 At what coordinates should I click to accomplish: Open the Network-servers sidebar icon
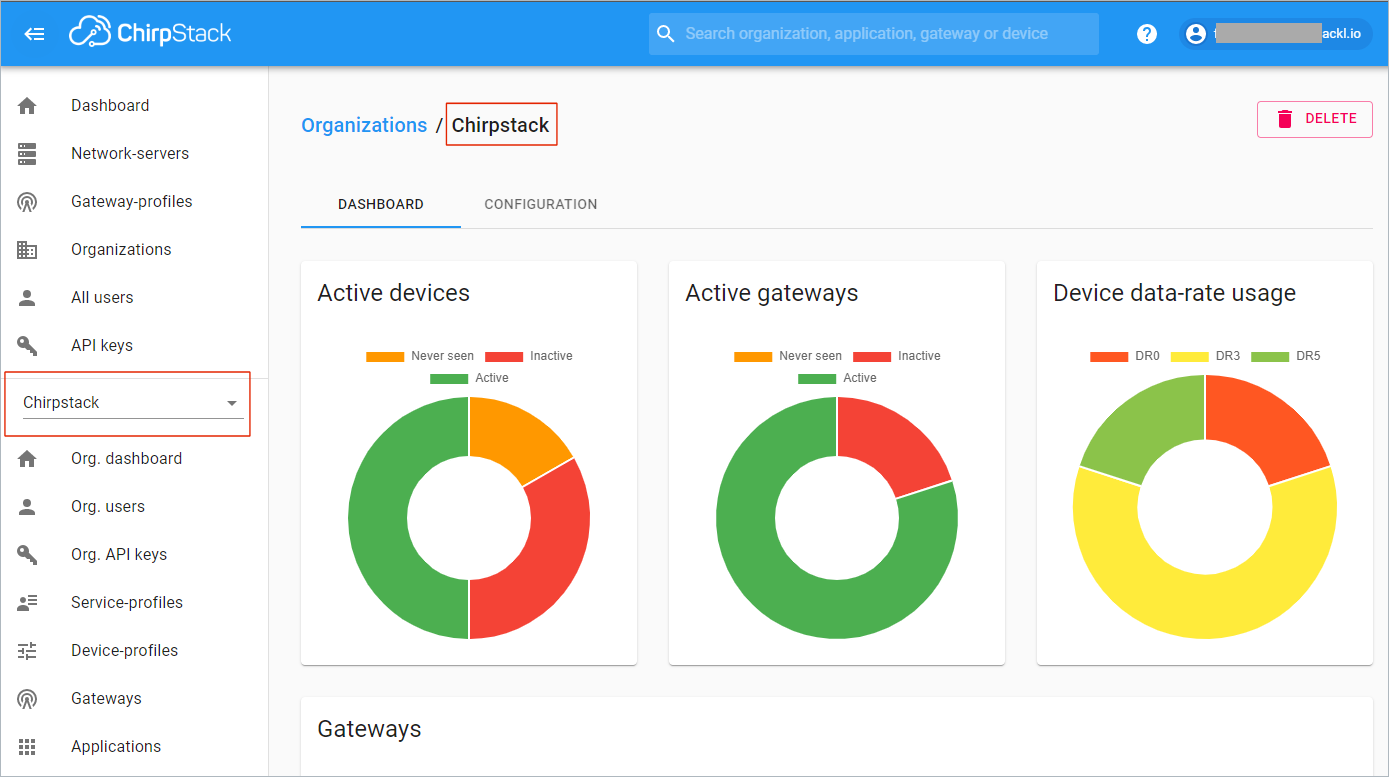[27, 154]
